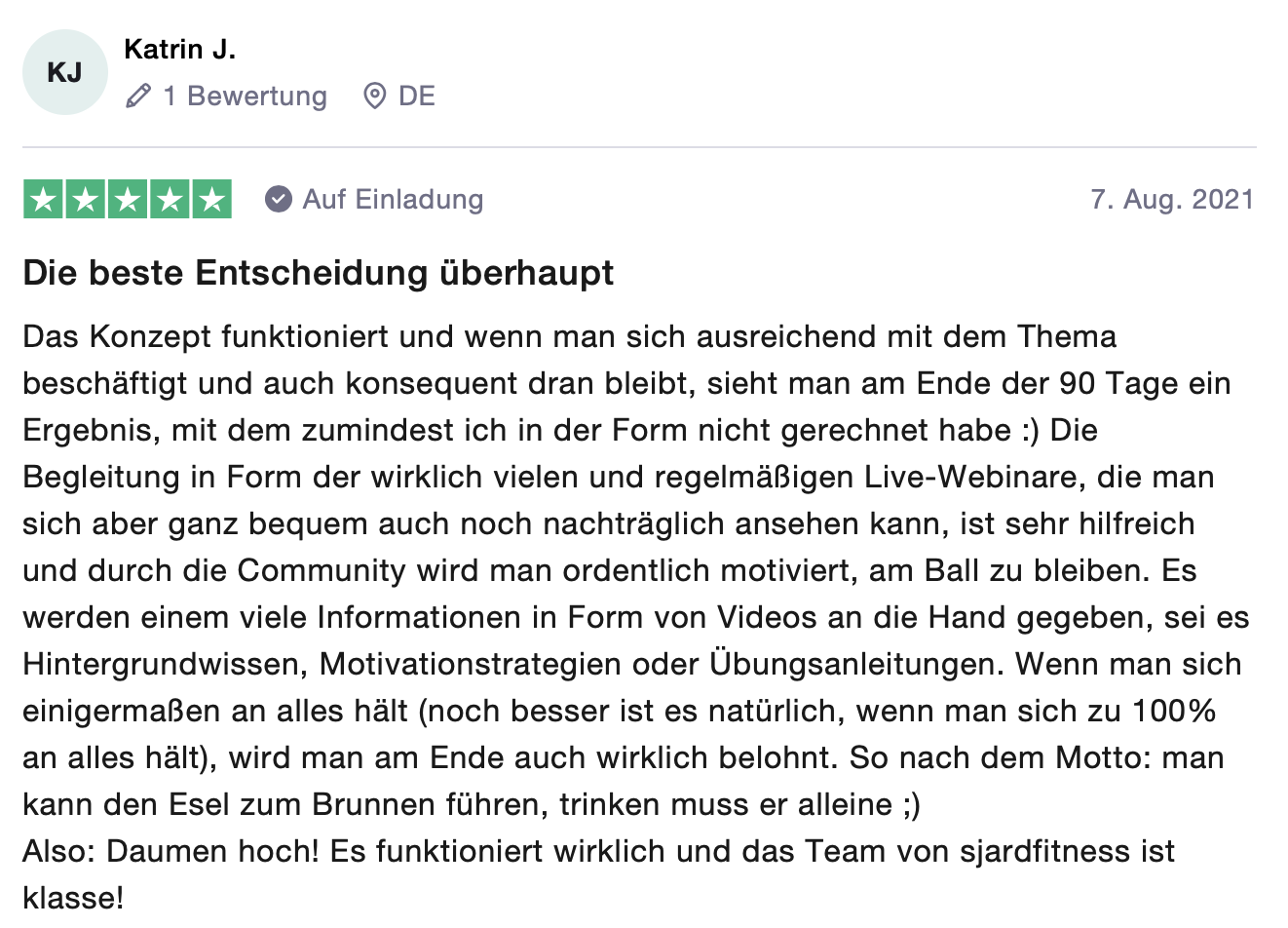The height and width of the screenshot is (928, 1288).
Task: Click the DE country label
Action: (x=417, y=96)
